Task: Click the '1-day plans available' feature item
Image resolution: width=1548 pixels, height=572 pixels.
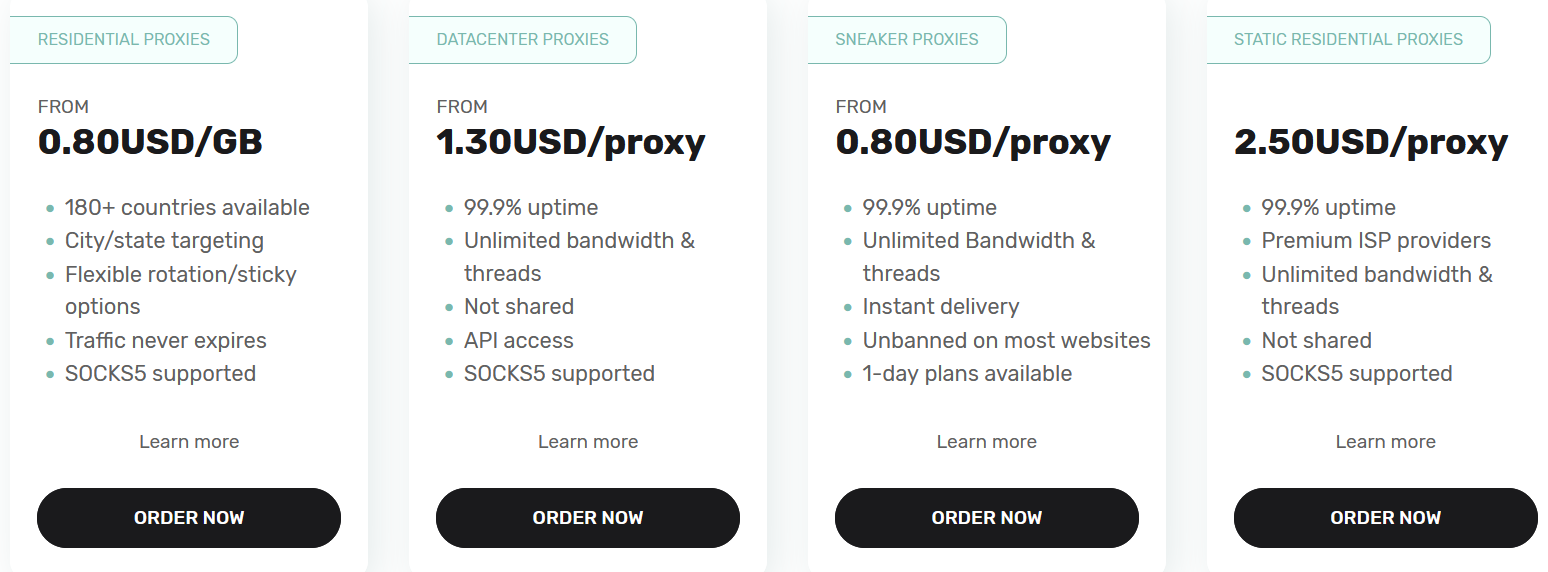Action: point(967,374)
